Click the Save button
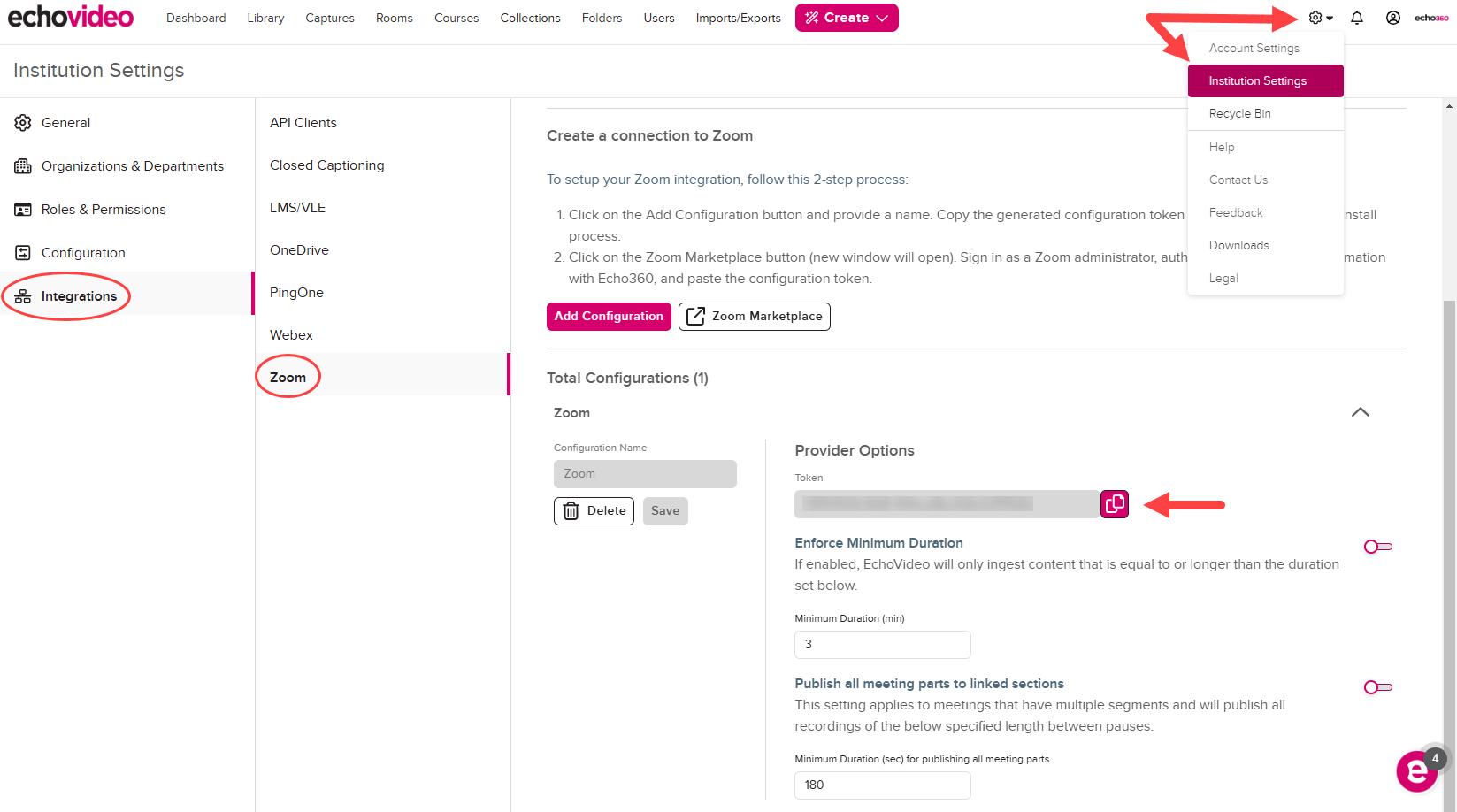 [665, 511]
